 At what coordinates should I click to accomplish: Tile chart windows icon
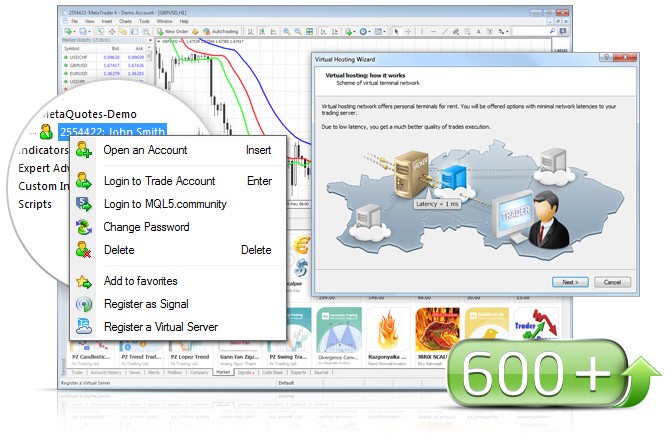click(309, 32)
